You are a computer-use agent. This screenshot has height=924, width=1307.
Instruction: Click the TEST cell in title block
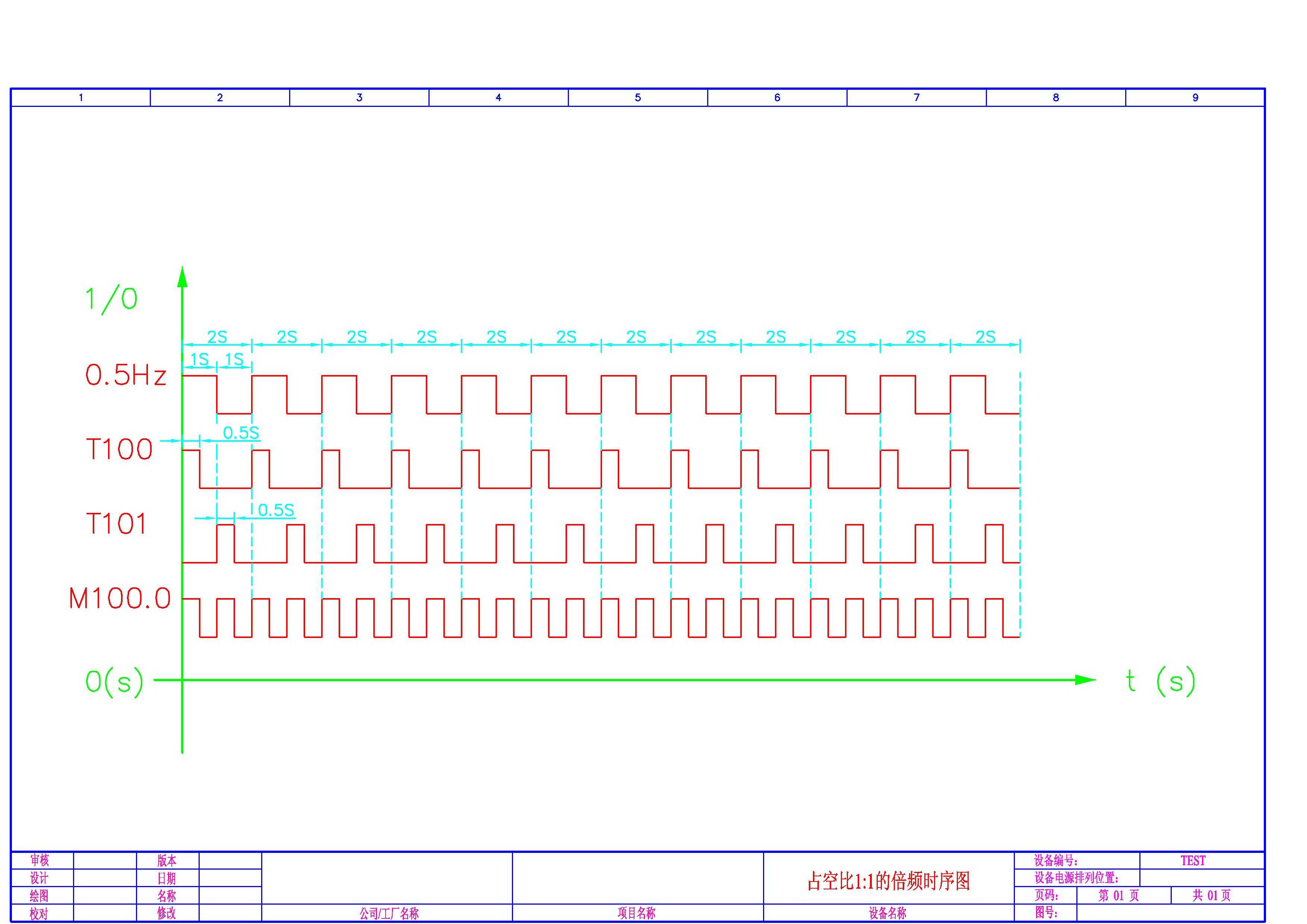1193,861
